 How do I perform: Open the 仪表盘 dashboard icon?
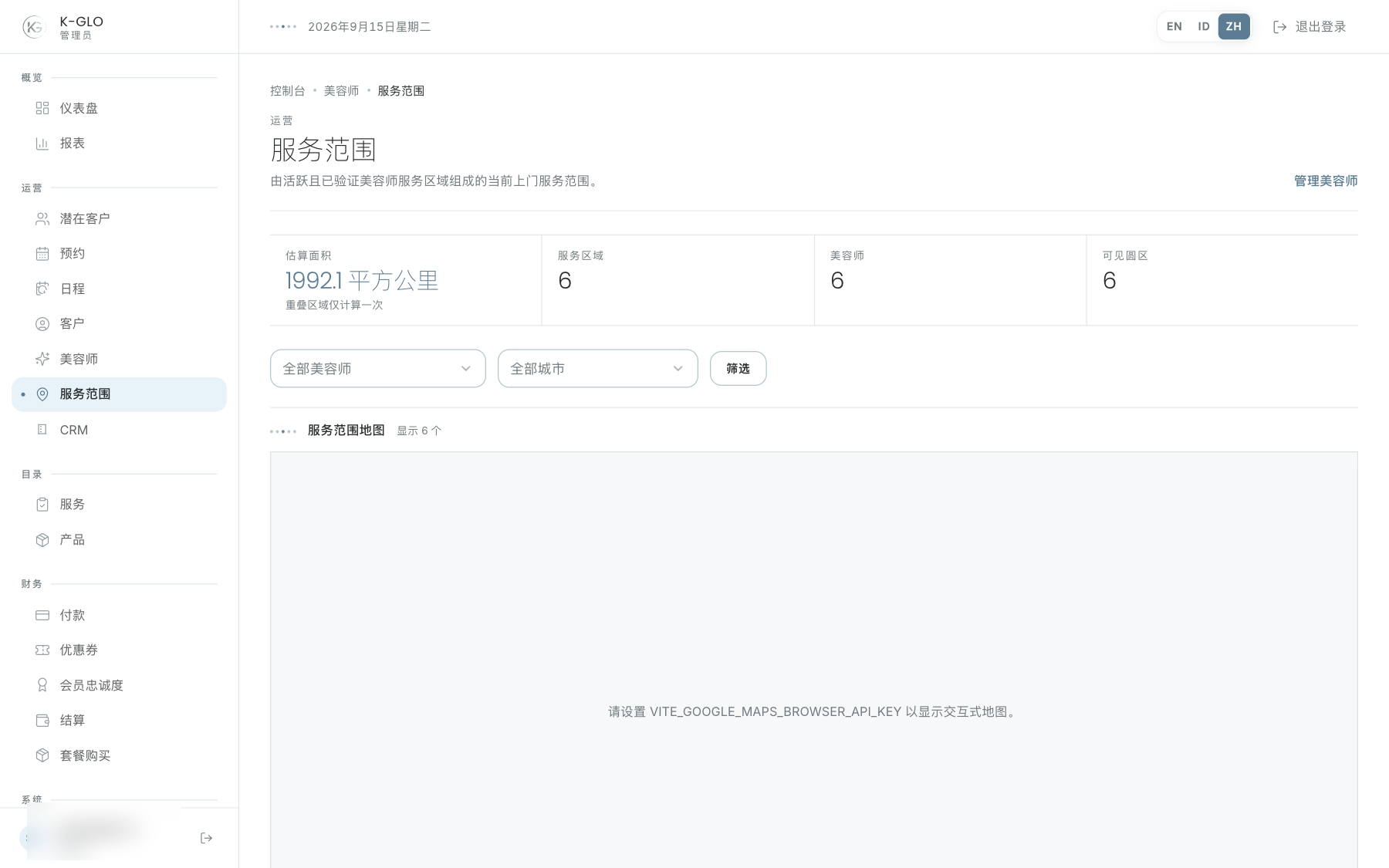[x=42, y=108]
